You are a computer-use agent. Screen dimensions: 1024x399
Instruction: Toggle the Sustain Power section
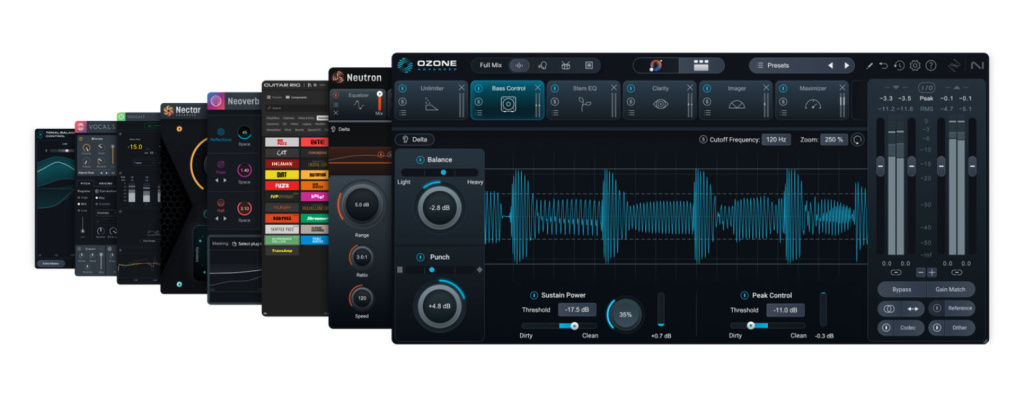coord(534,295)
